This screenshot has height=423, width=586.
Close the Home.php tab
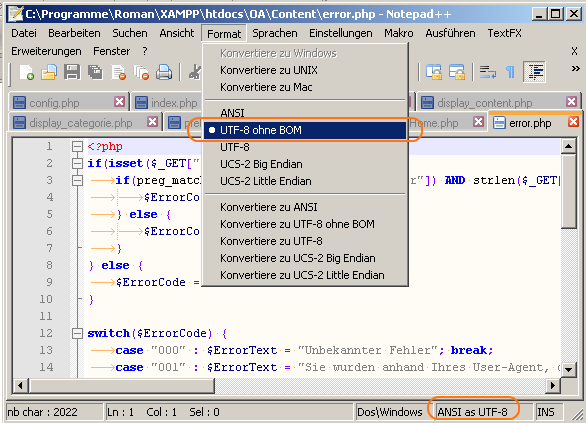click(478, 122)
